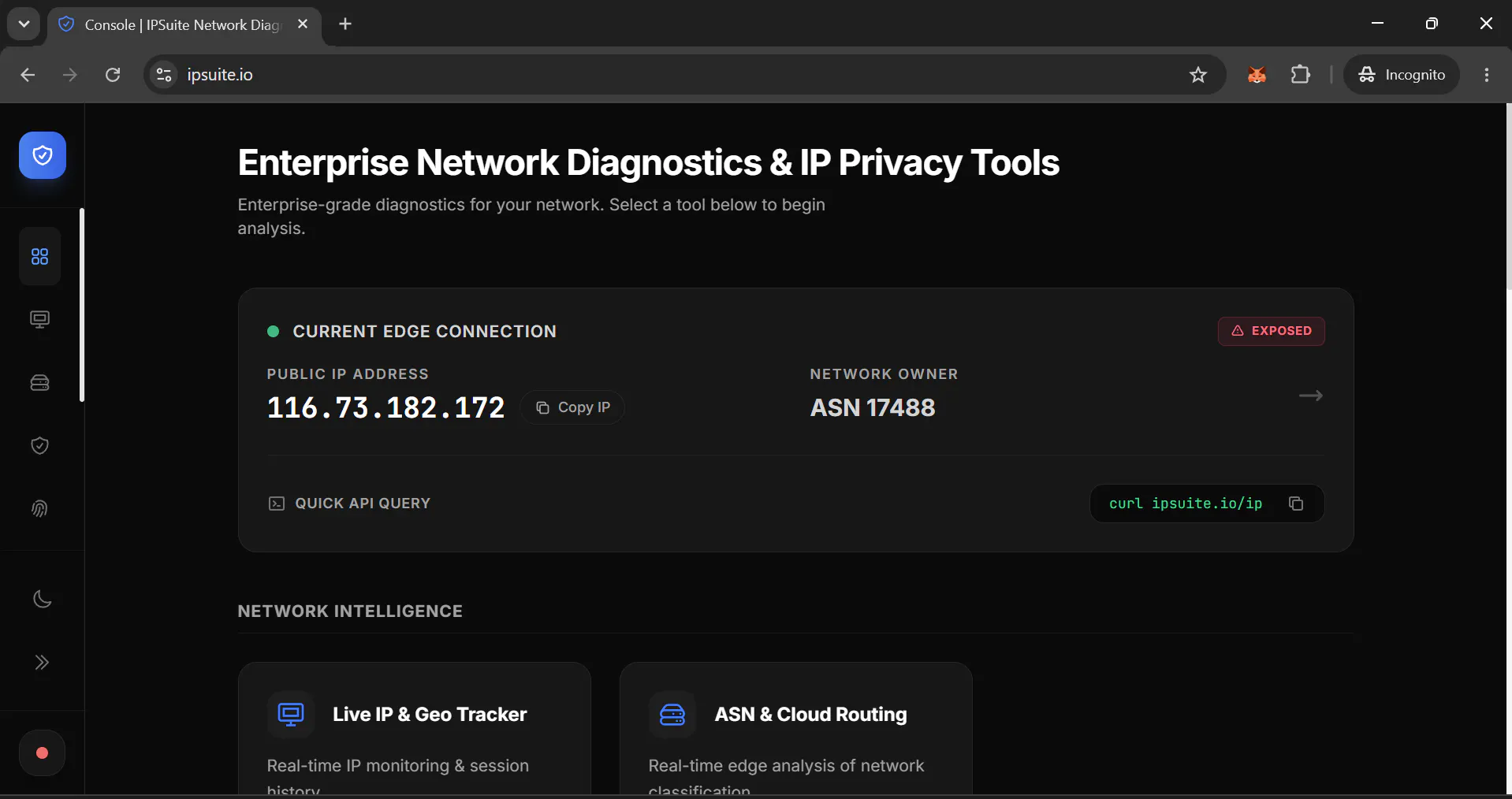Toggle dark mode with the moon icon
1512x799 pixels.
click(43, 599)
